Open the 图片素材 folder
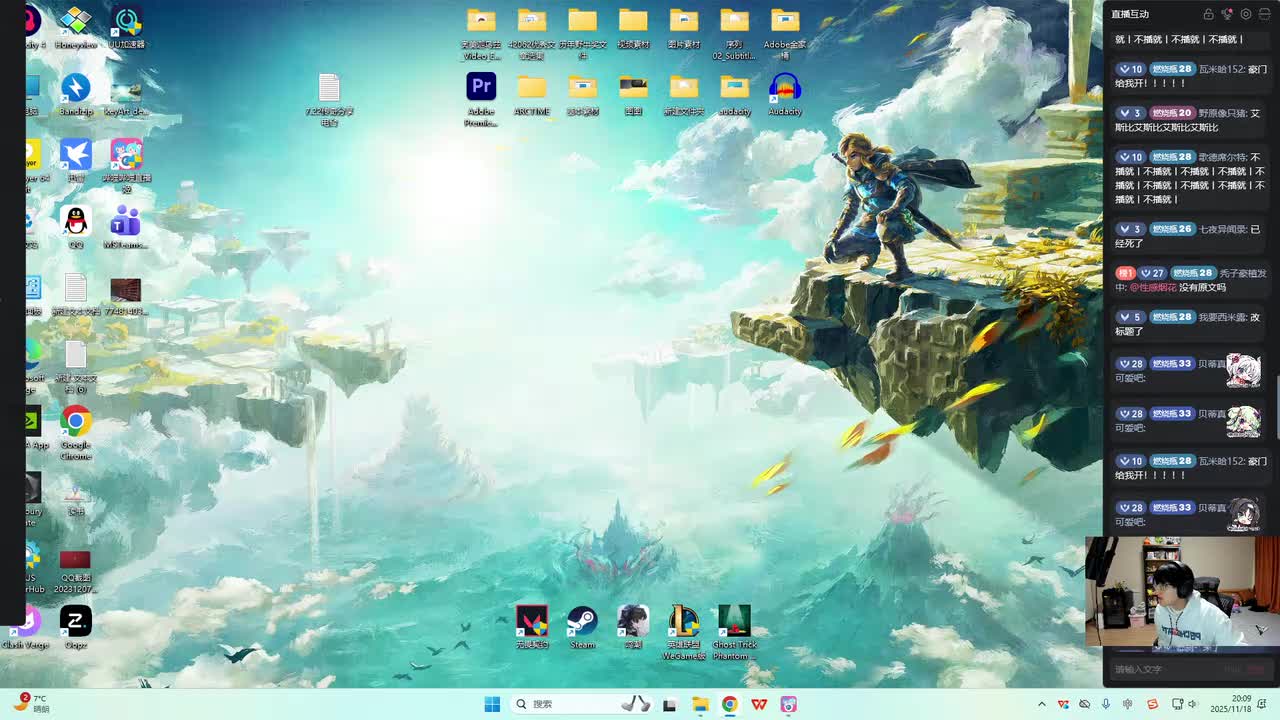 pyautogui.click(x=684, y=28)
